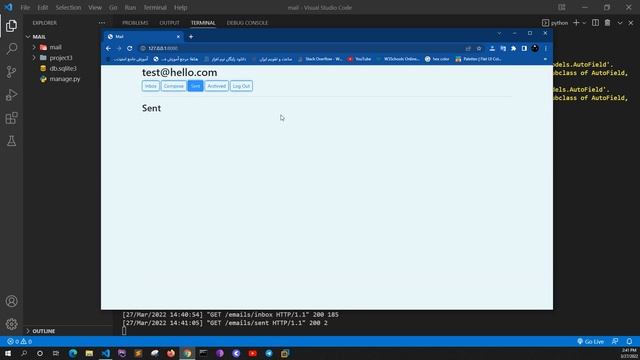Switch to the DEBUG CONSOLE tab

(247, 23)
